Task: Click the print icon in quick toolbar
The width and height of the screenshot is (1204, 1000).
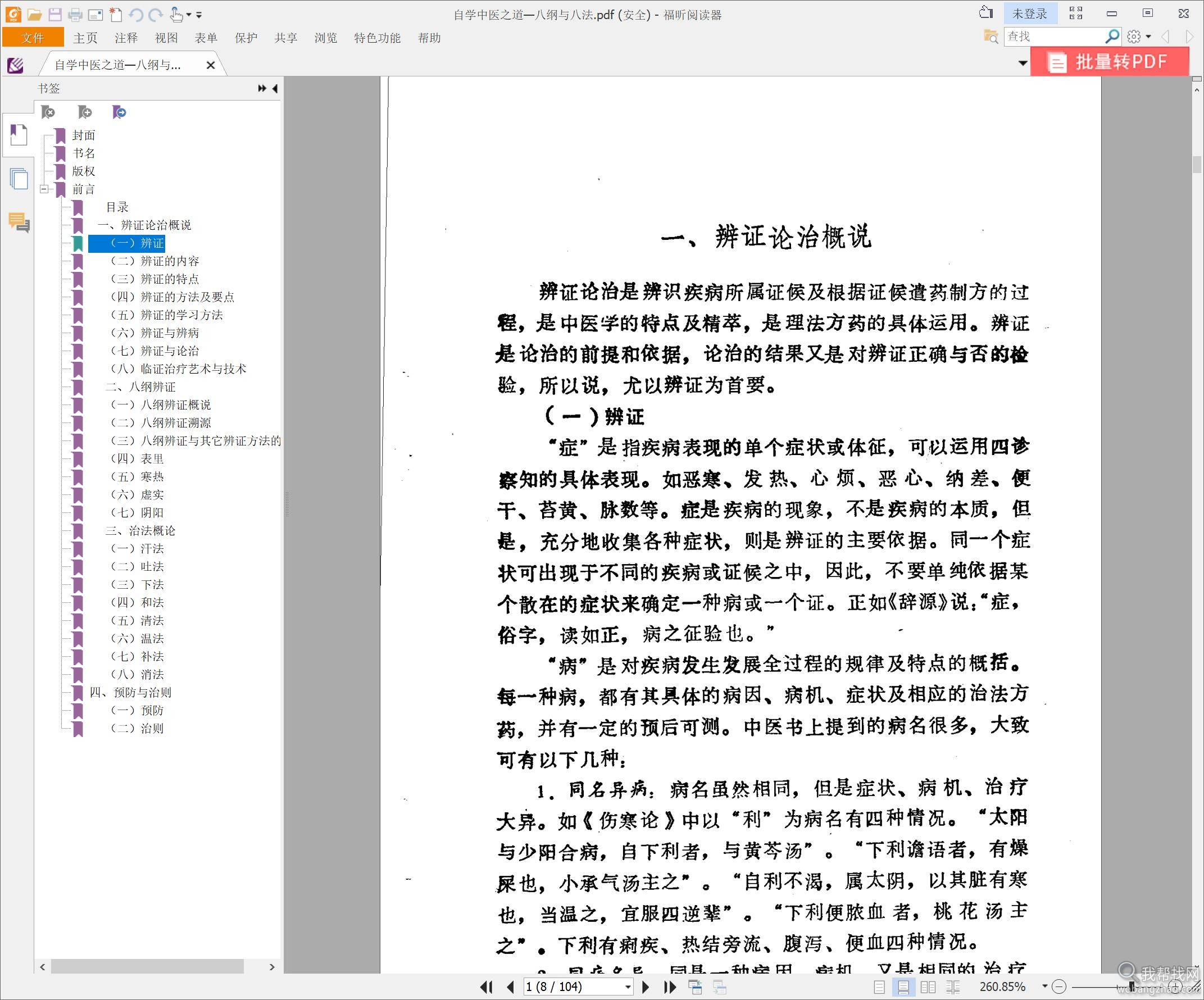Action: (75, 15)
